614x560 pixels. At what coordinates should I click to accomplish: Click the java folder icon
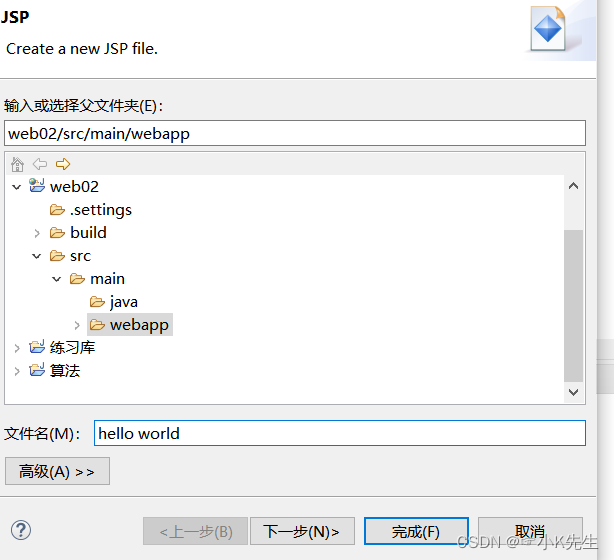97,302
